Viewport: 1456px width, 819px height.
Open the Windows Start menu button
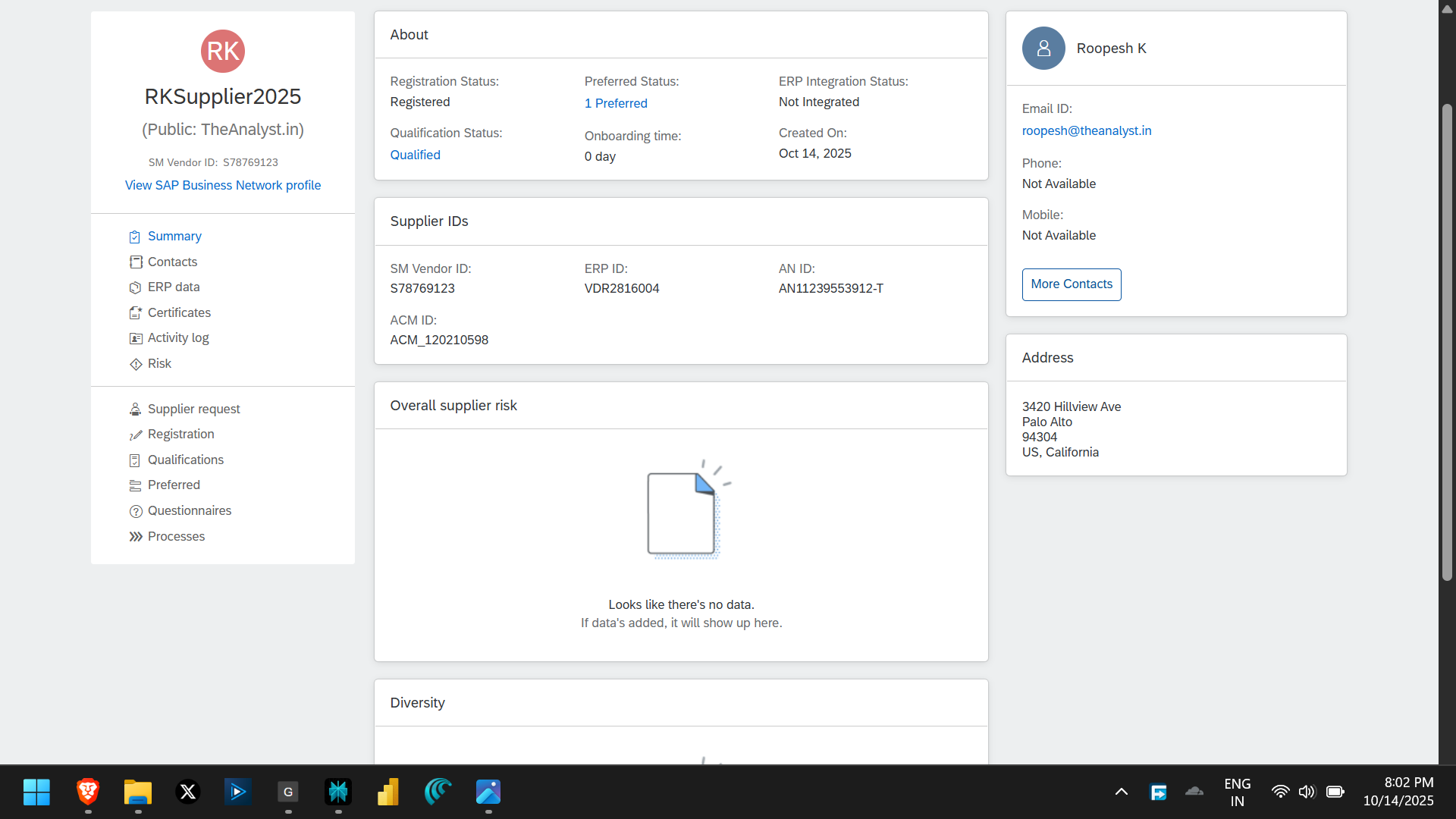coord(36,792)
